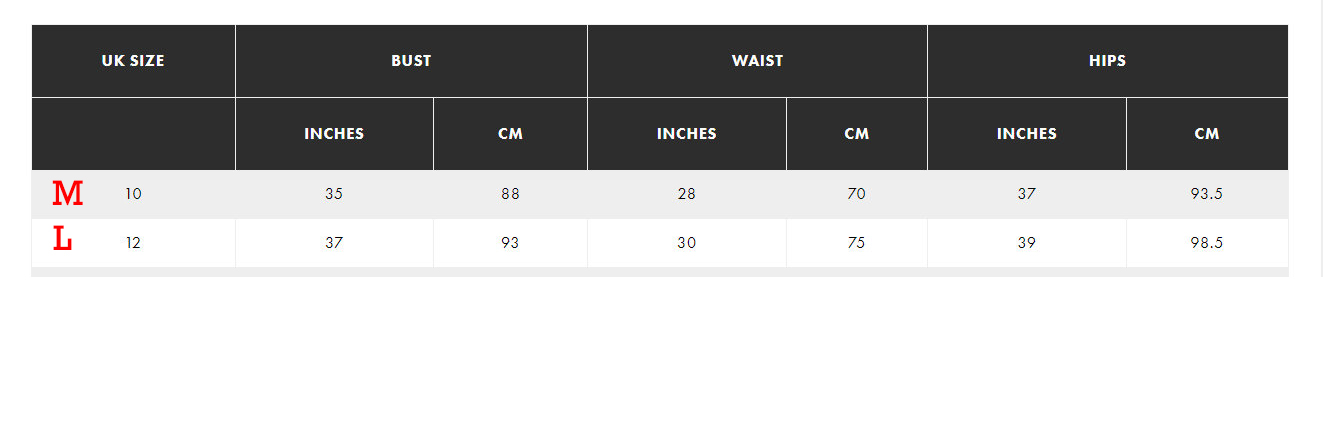Click waist value 70 cm
This screenshot has width=1323, height=425.
[857, 194]
